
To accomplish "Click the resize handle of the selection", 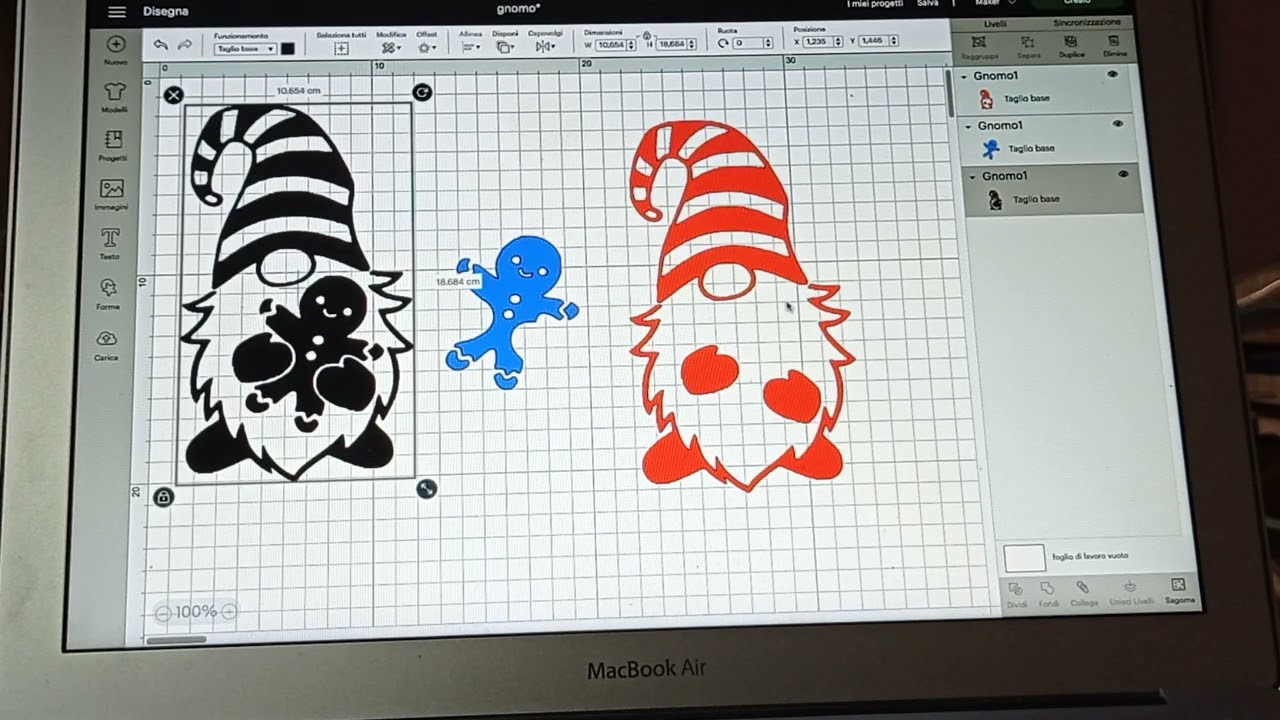I will coord(427,488).
